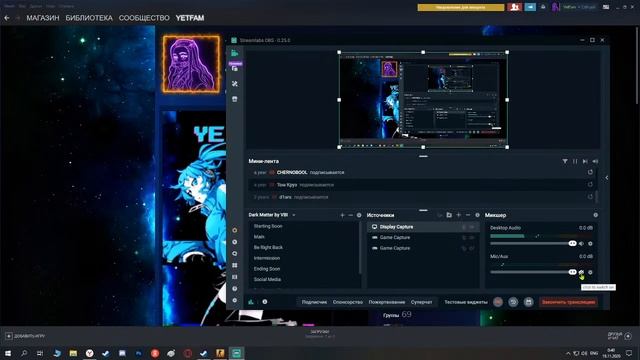Remove the selected source

[468, 215]
